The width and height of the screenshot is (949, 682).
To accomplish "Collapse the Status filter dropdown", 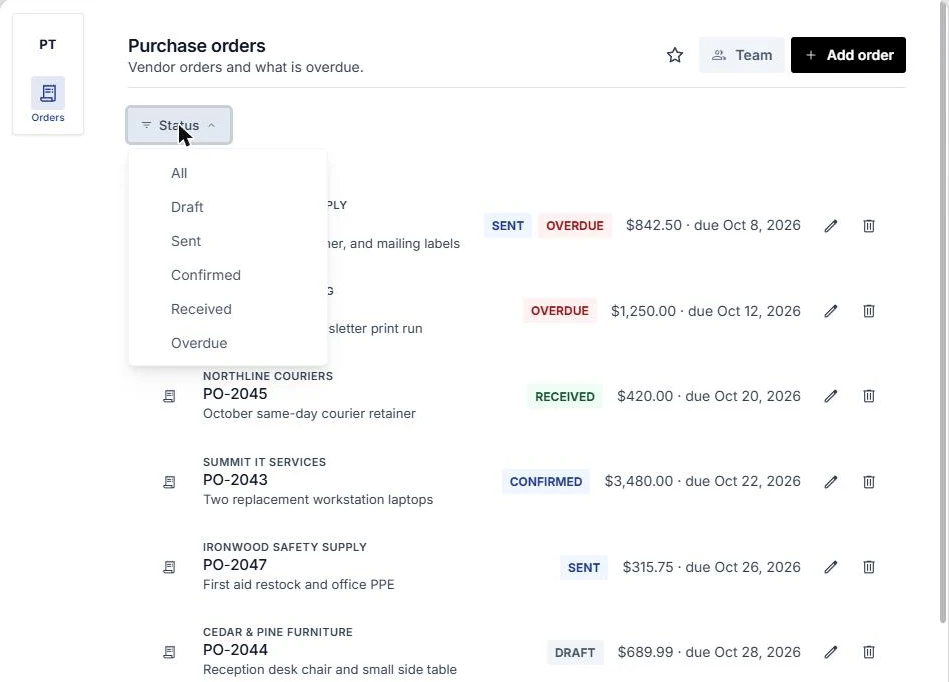I will click(x=179, y=125).
